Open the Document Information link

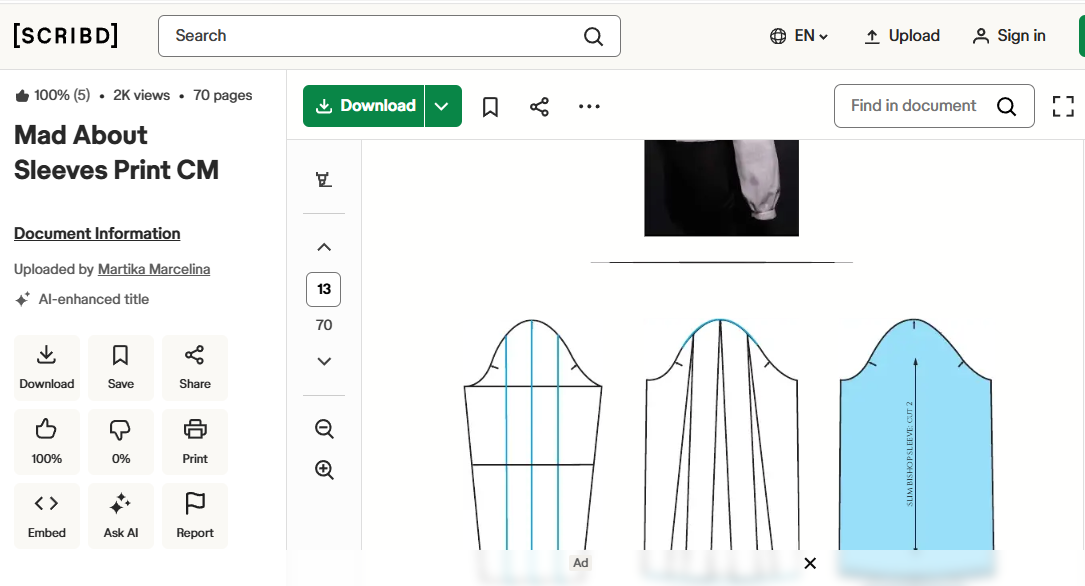(97, 234)
